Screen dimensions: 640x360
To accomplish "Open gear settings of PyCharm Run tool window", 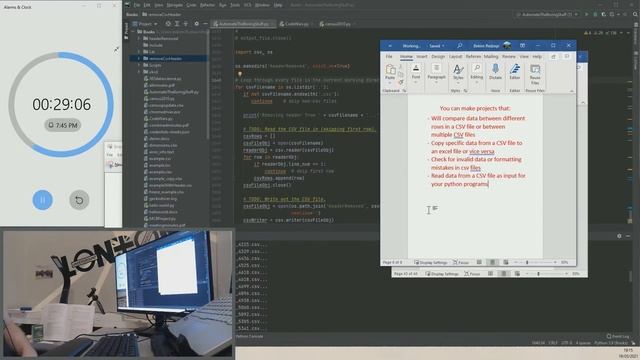I will 619,236.
